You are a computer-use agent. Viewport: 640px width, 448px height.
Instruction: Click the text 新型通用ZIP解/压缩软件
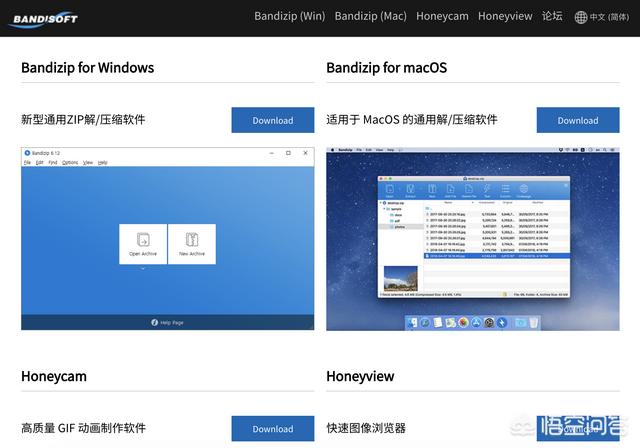click(x=83, y=120)
